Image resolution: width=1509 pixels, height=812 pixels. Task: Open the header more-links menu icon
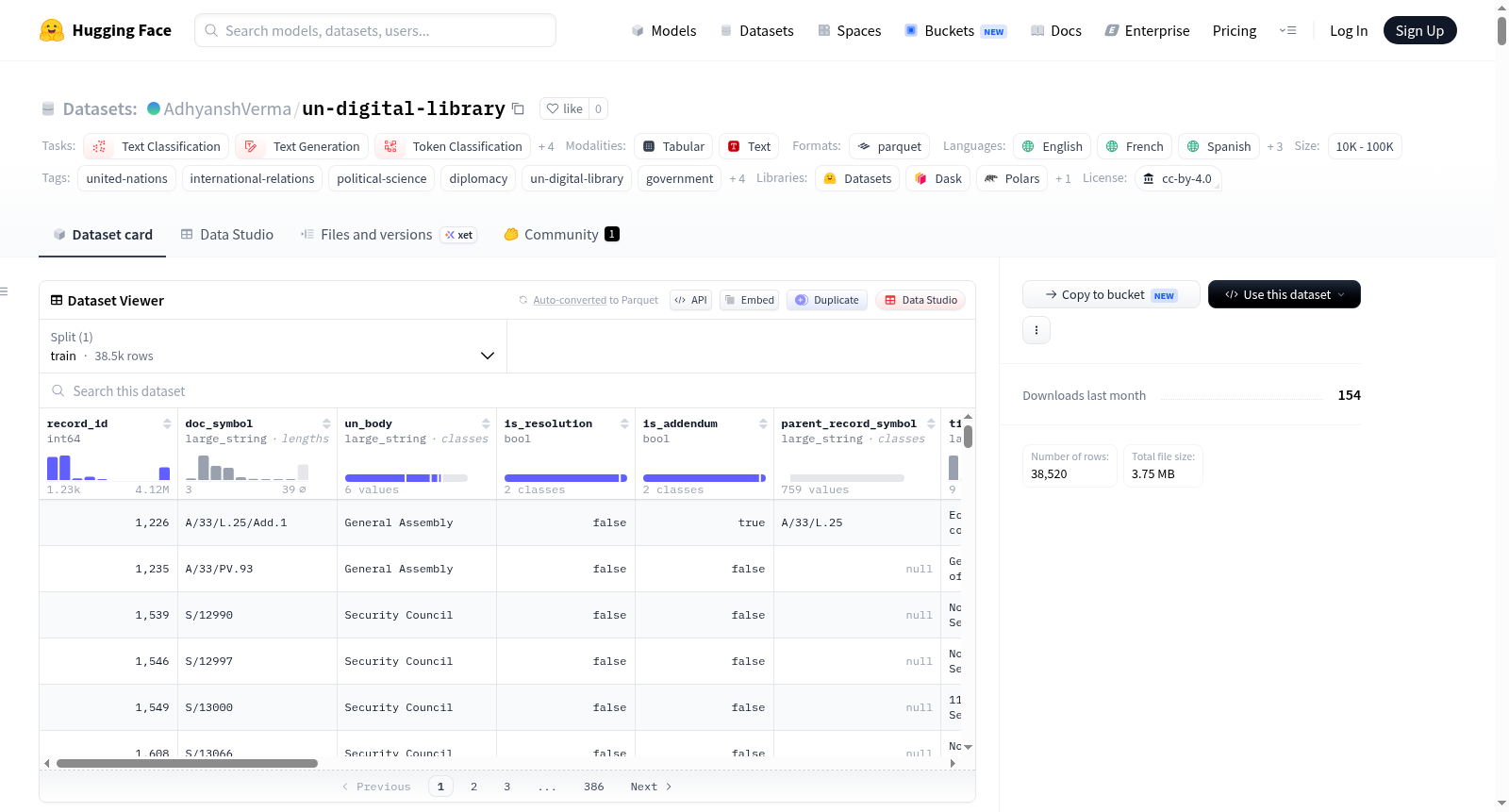[x=1287, y=30]
